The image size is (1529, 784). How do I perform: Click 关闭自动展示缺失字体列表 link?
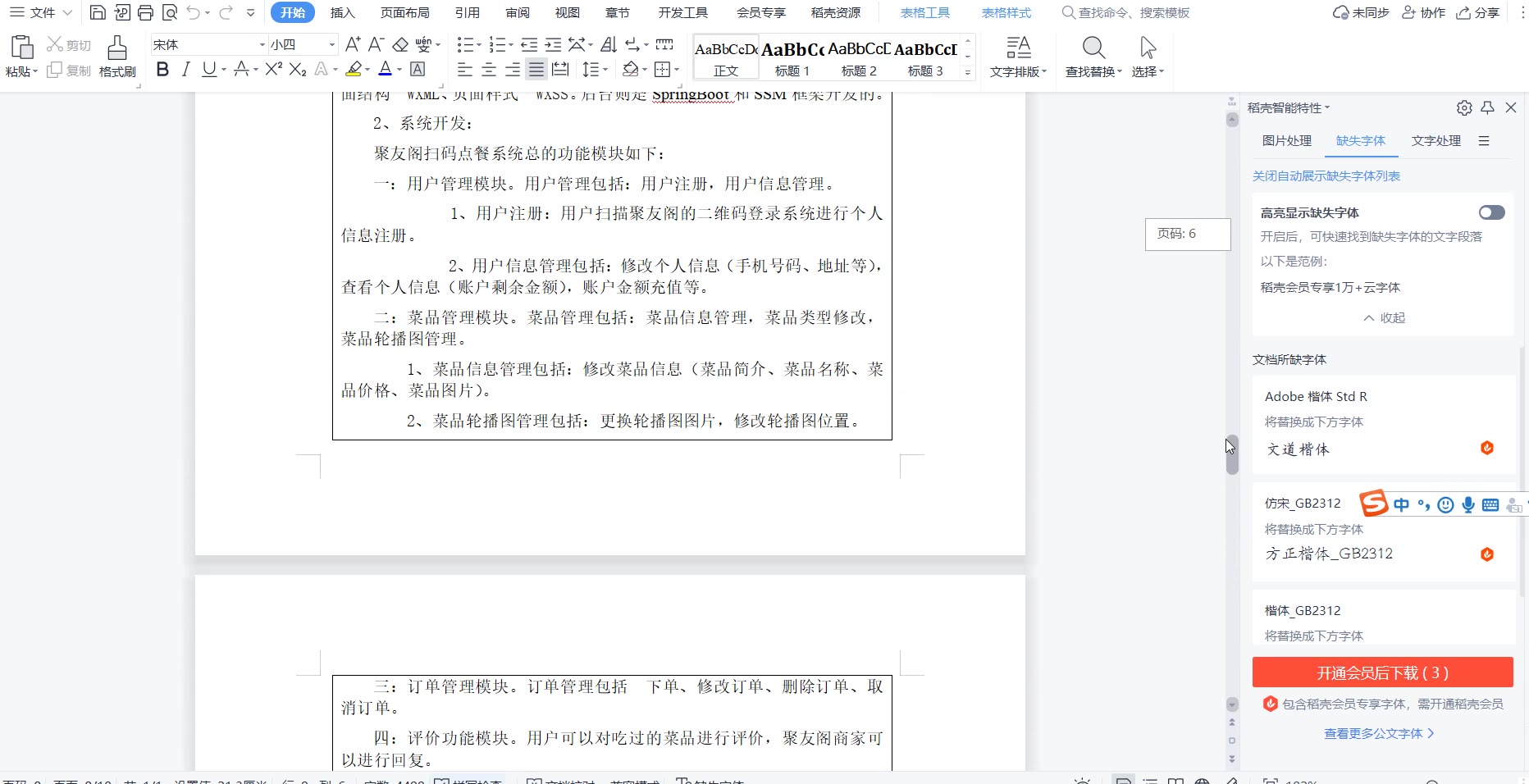point(1326,176)
